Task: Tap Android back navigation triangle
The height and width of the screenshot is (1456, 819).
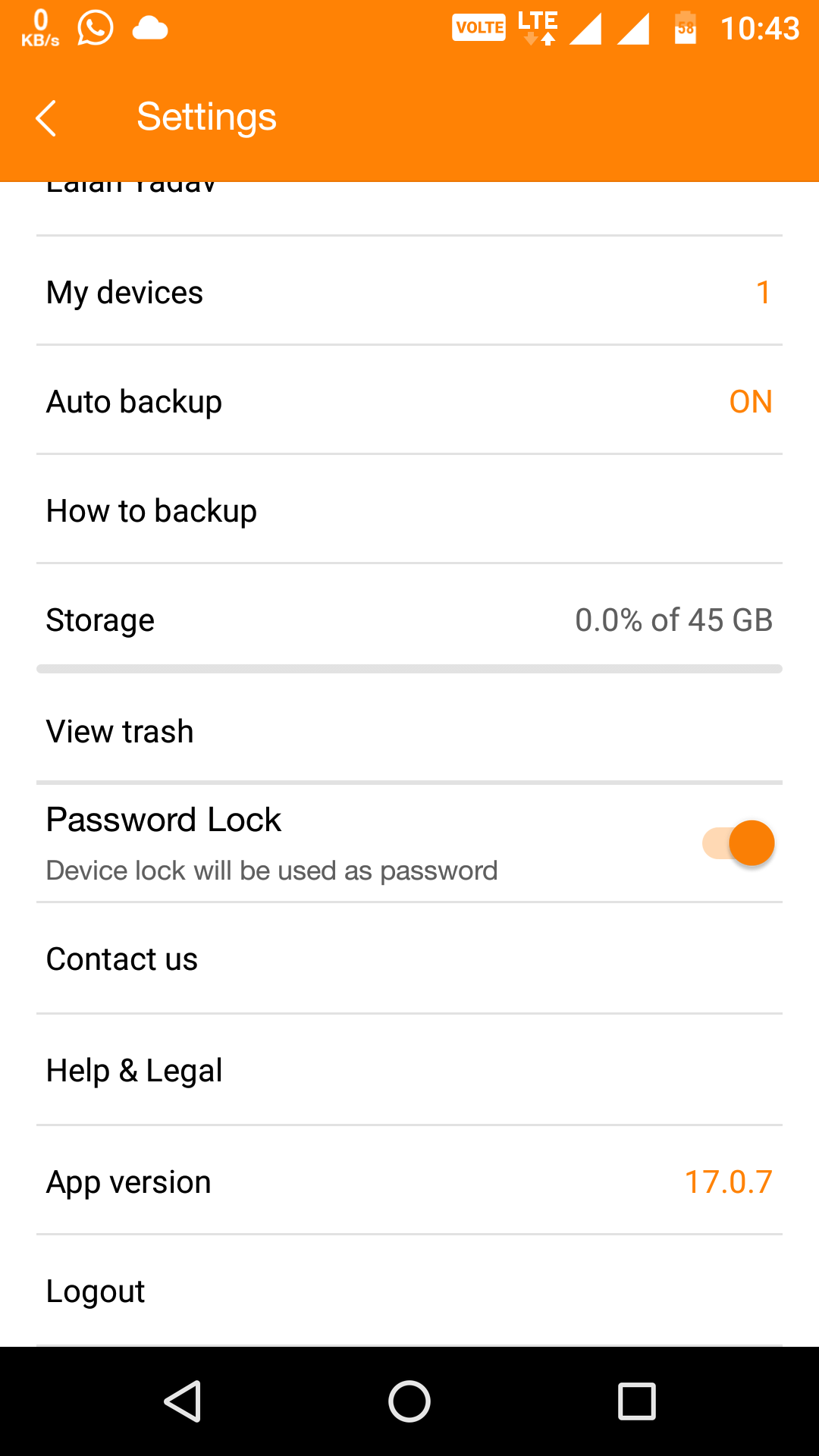Action: pyautogui.click(x=183, y=1401)
